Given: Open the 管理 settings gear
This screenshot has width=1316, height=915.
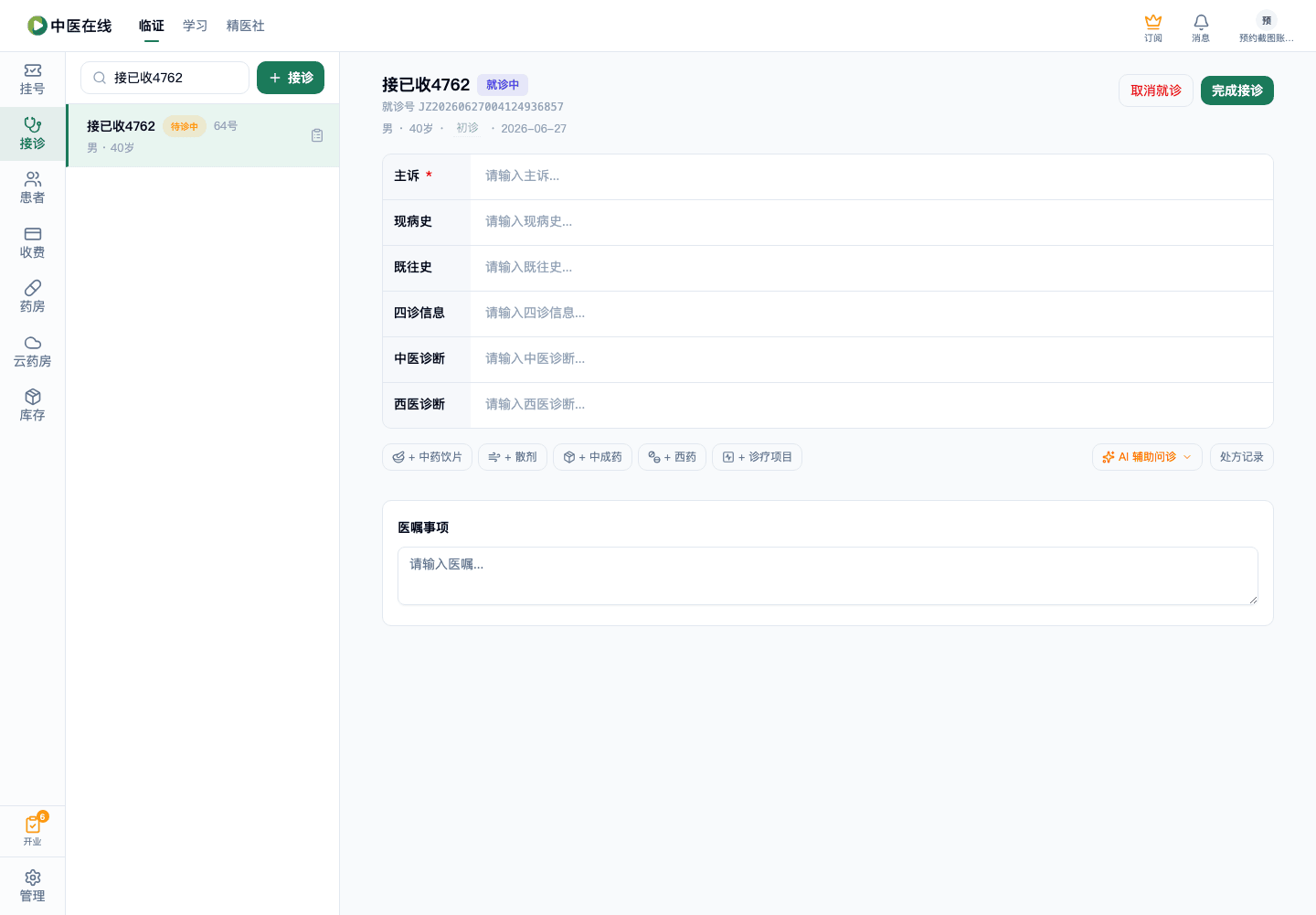Looking at the screenshot, I should 33,886.
